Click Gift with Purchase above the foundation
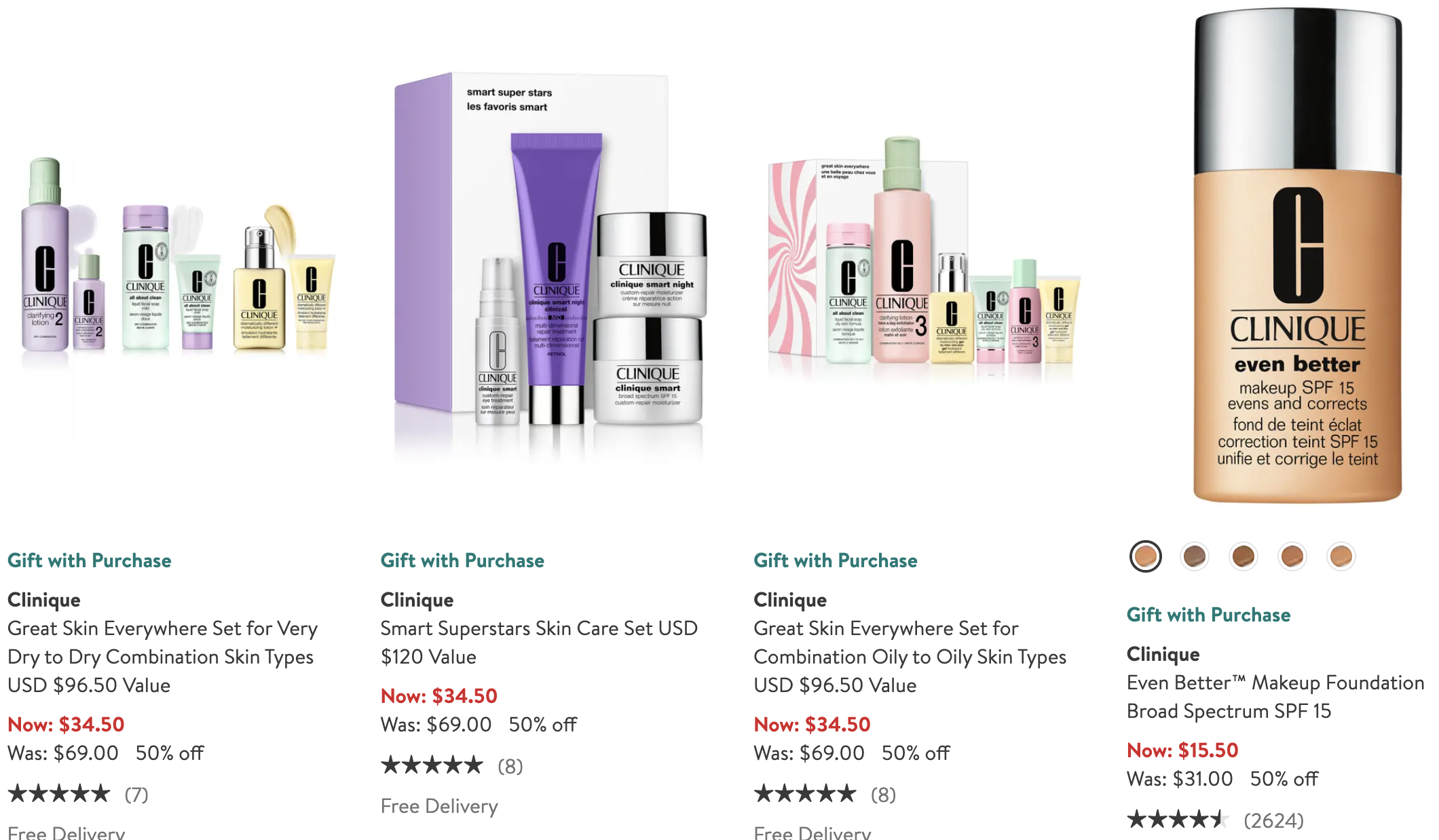This screenshot has height=840, width=1439. (x=1208, y=615)
